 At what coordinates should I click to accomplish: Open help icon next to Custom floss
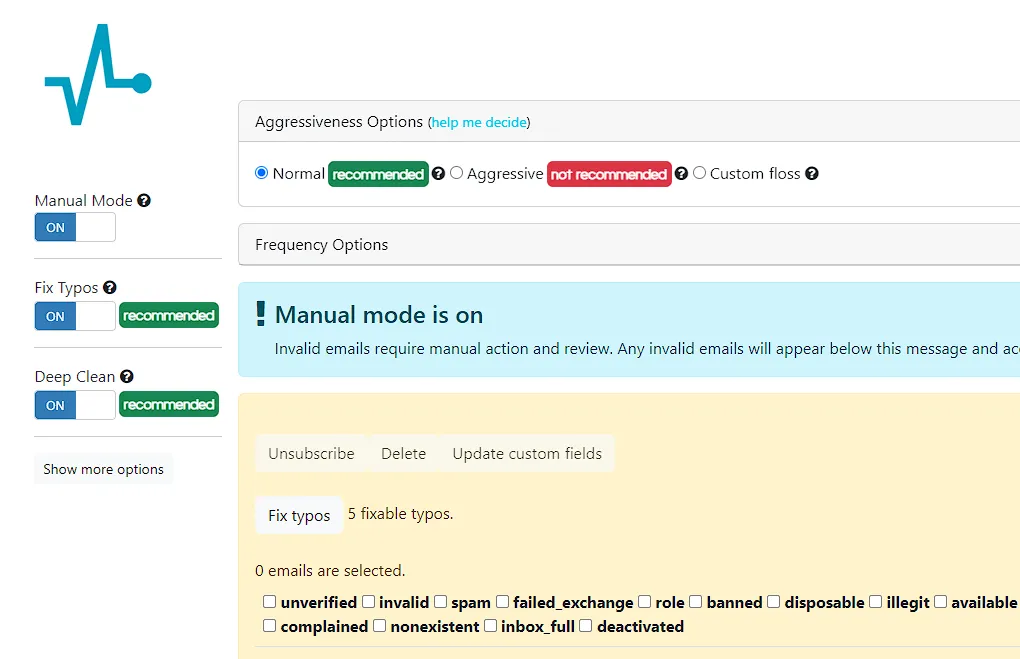[x=812, y=174]
